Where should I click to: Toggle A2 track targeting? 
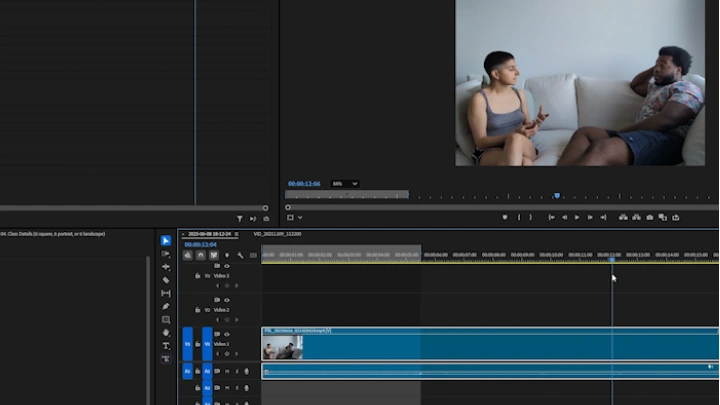click(207, 388)
